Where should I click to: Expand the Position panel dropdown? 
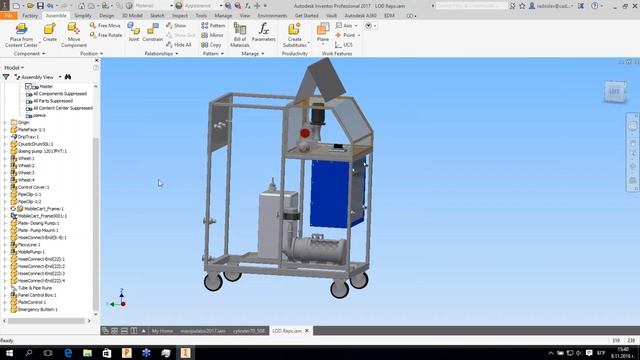click(91, 53)
